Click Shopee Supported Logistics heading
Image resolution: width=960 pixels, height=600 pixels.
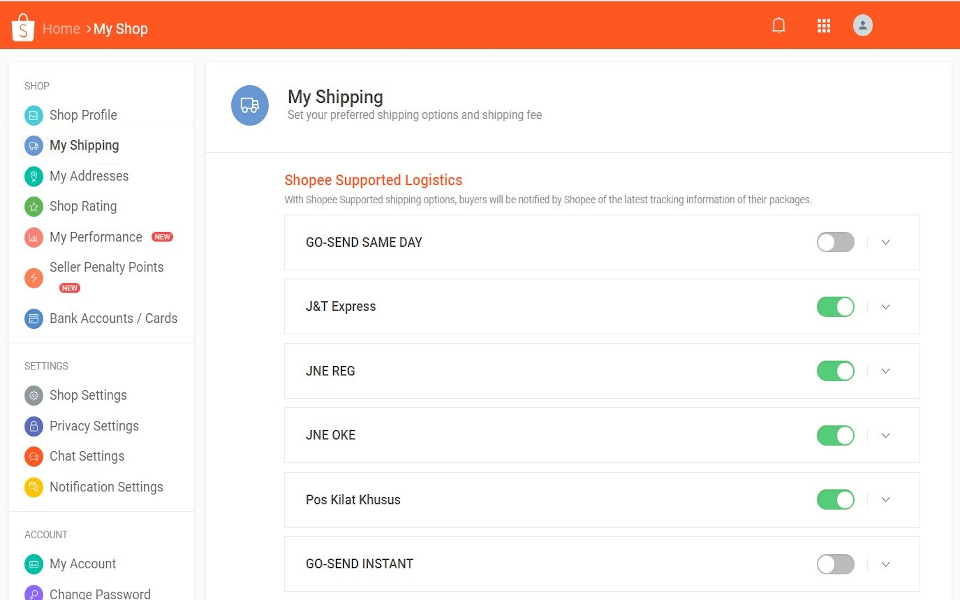coord(373,180)
